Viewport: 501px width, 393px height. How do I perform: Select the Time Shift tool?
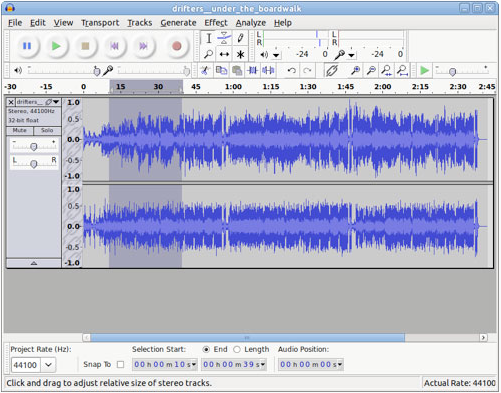pyautogui.click(x=224, y=54)
